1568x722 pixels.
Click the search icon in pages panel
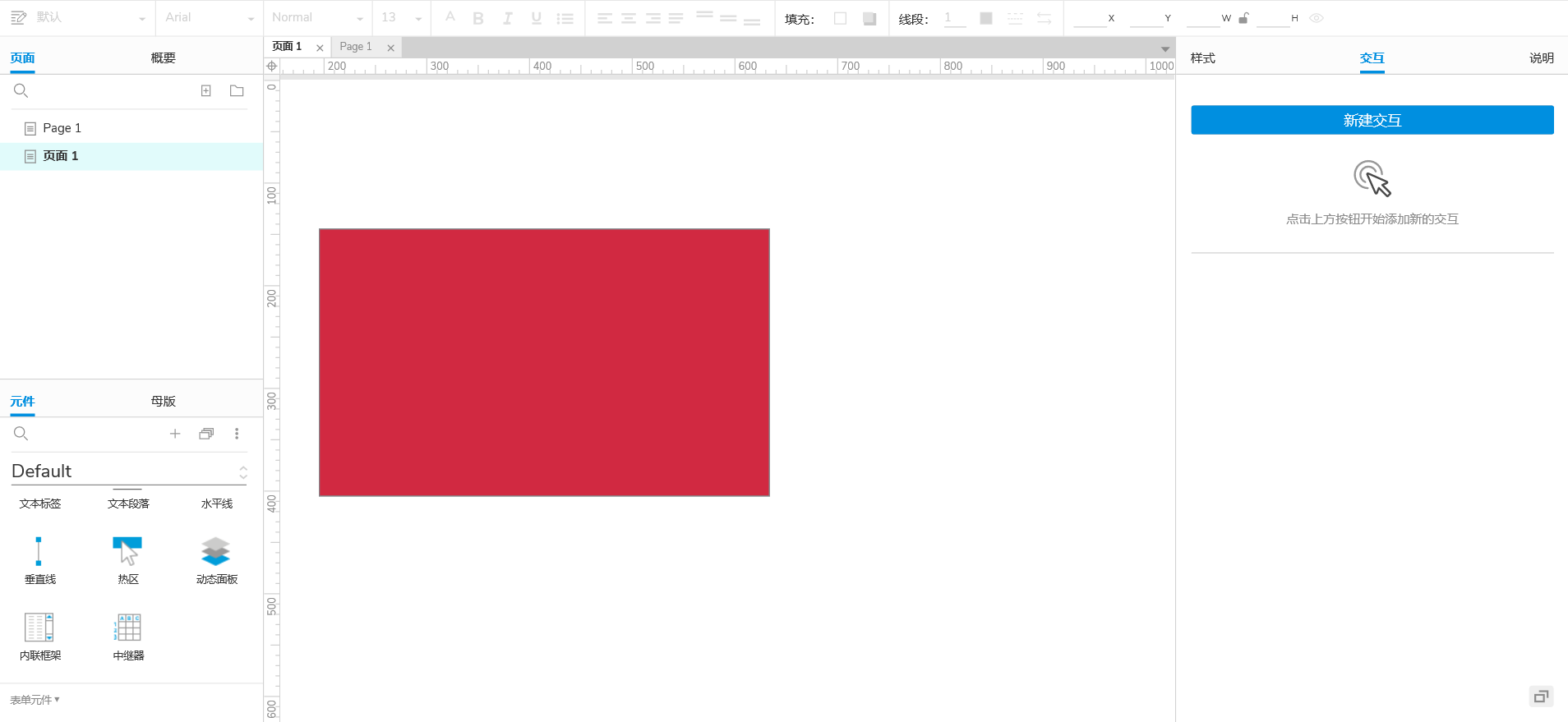tap(21, 90)
